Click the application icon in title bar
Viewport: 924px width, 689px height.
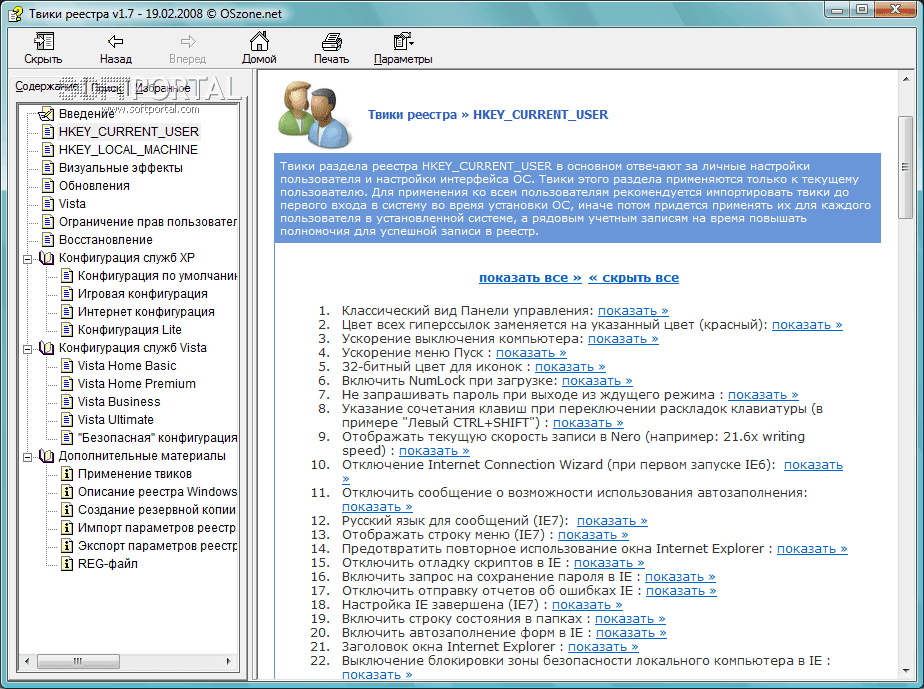[15, 13]
